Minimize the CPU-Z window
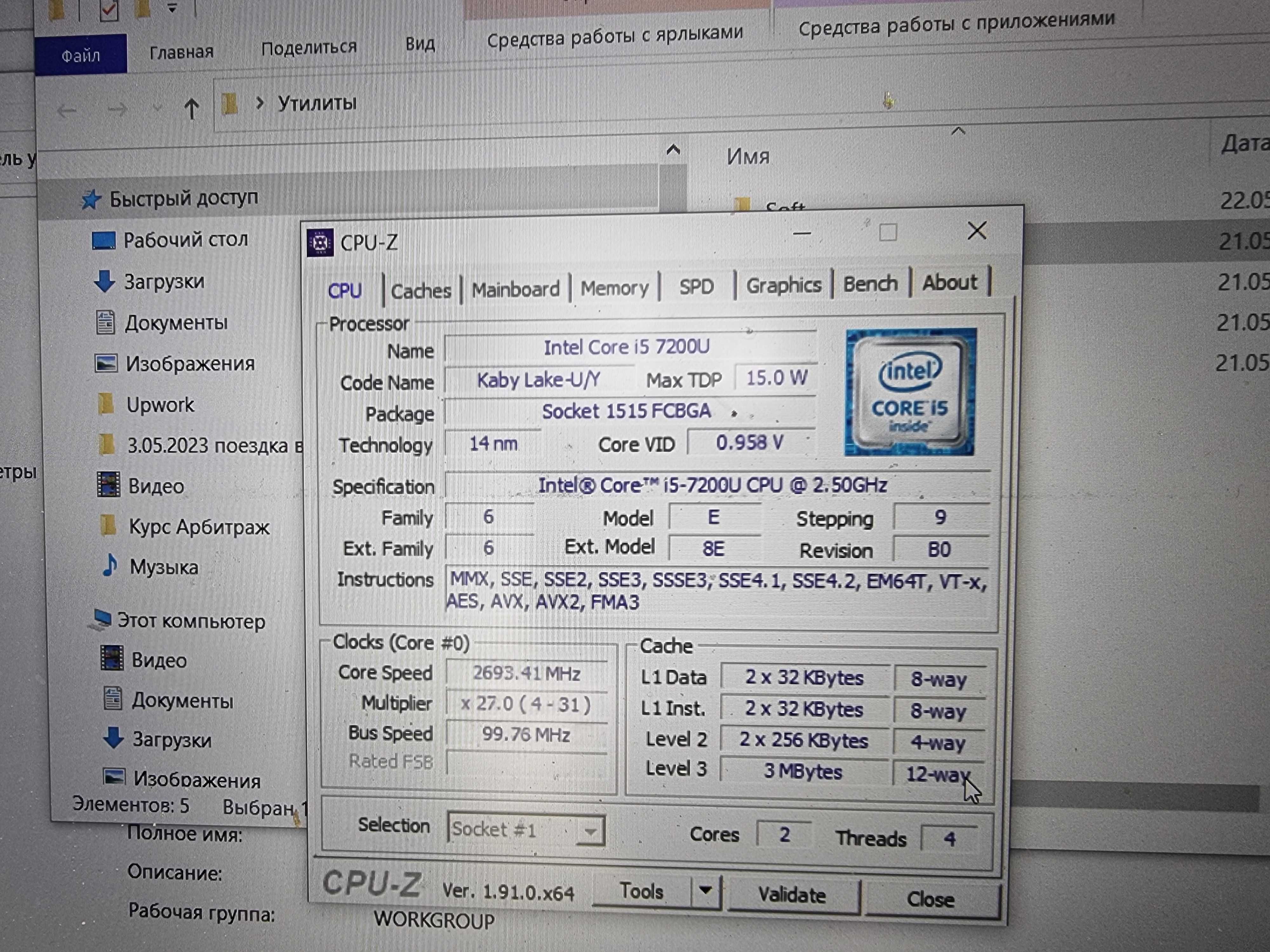This screenshot has height=952, width=1270. point(801,233)
